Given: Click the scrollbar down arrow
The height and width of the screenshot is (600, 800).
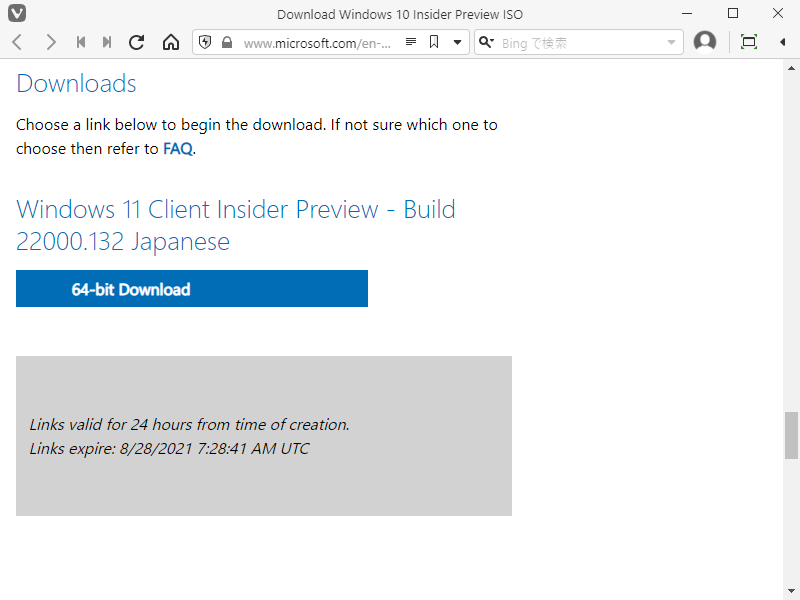Looking at the screenshot, I should pyautogui.click(x=791, y=591).
